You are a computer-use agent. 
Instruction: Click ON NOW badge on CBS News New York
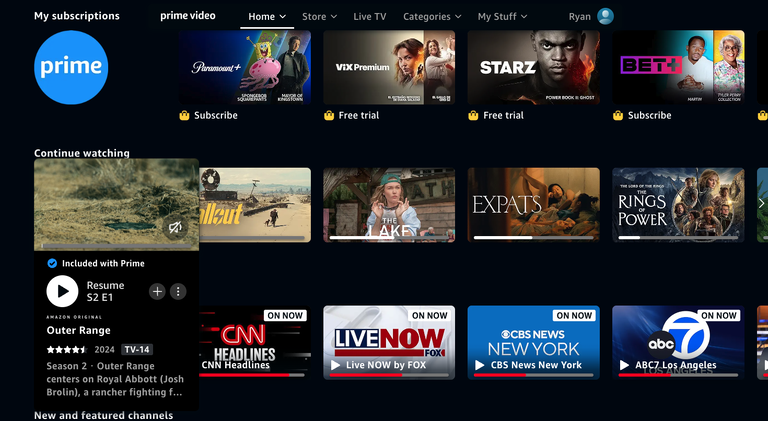574,316
